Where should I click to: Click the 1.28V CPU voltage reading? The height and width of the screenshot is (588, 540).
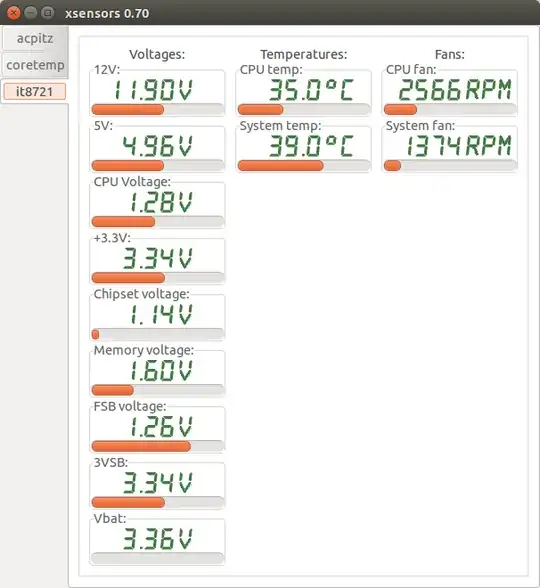pyautogui.click(x=161, y=202)
